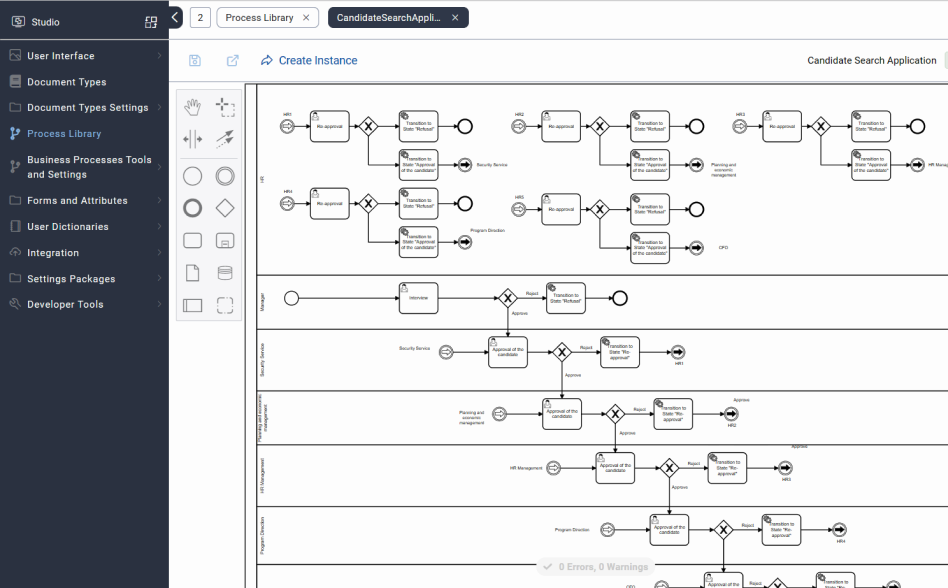Viewport: 948px width, 588px height.
Task: Select the HR1 Re-approval task
Action: point(330,126)
